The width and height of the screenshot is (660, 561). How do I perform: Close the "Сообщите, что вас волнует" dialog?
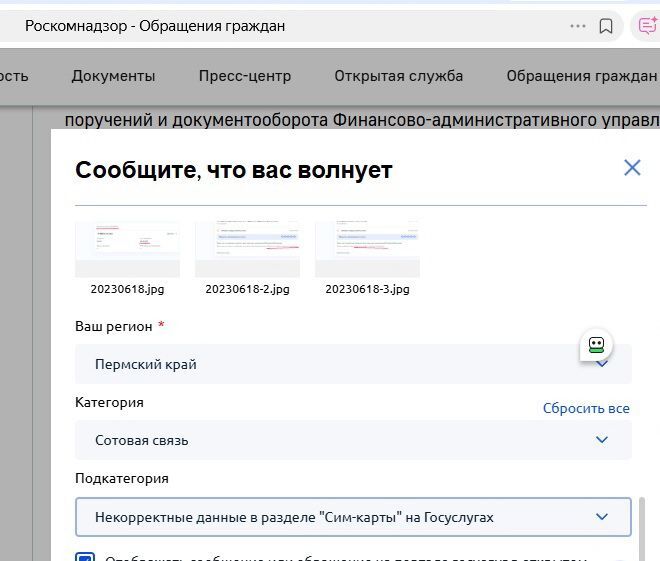coord(632,168)
